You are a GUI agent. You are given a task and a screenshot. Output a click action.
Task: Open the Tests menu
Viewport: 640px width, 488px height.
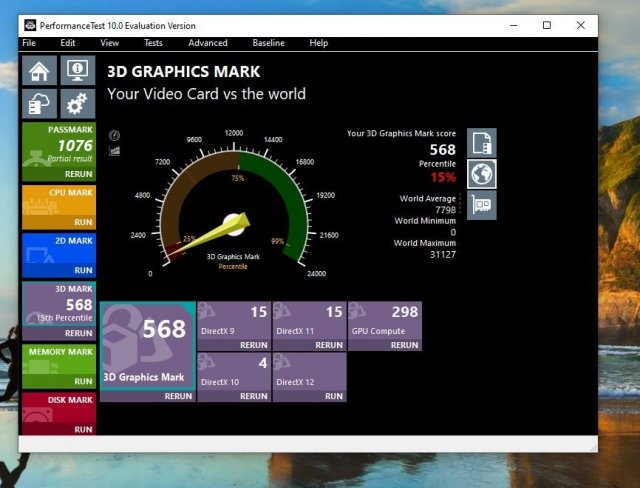point(153,43)
